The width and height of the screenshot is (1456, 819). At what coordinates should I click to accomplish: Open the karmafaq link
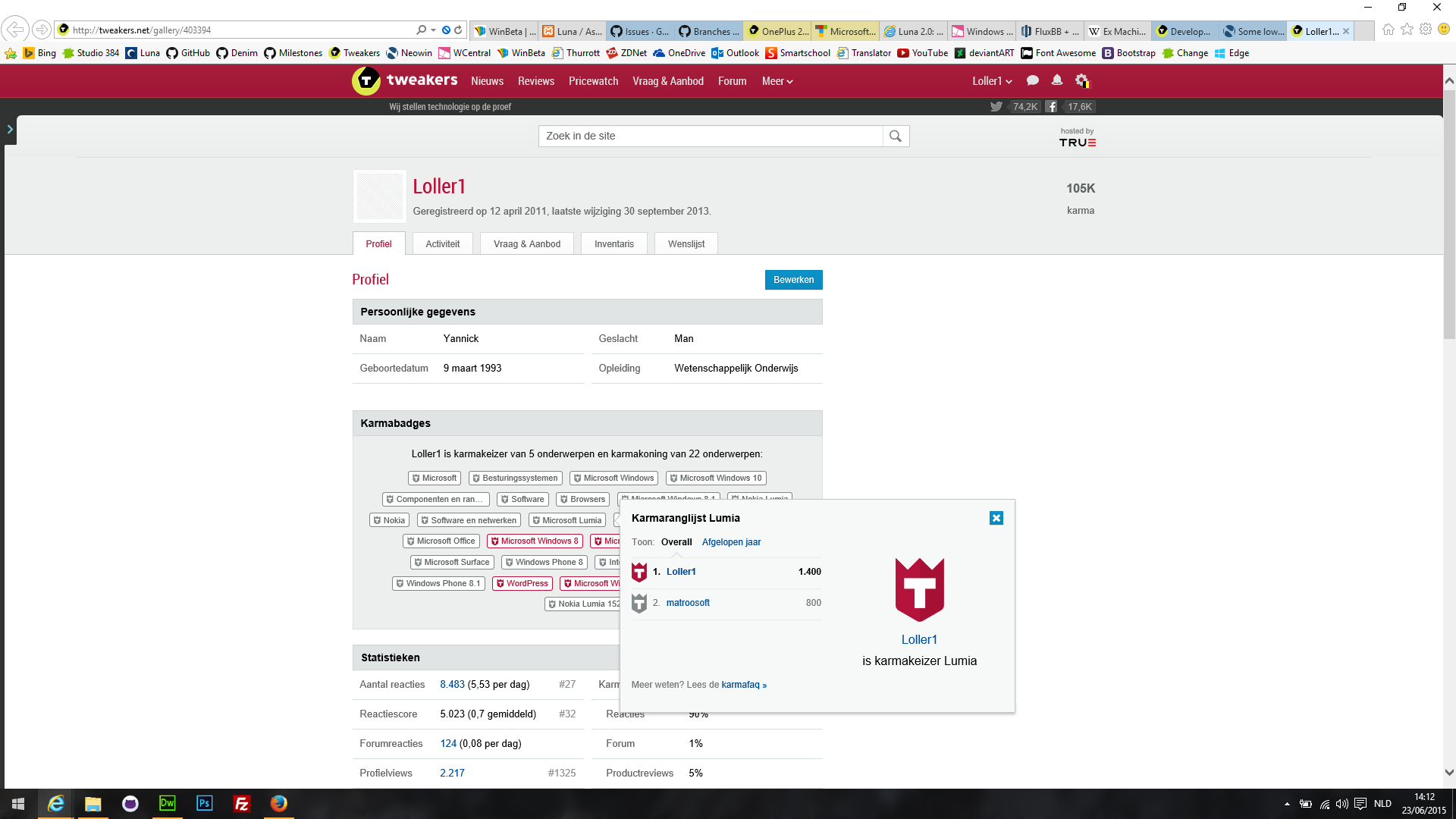point(744,685)
